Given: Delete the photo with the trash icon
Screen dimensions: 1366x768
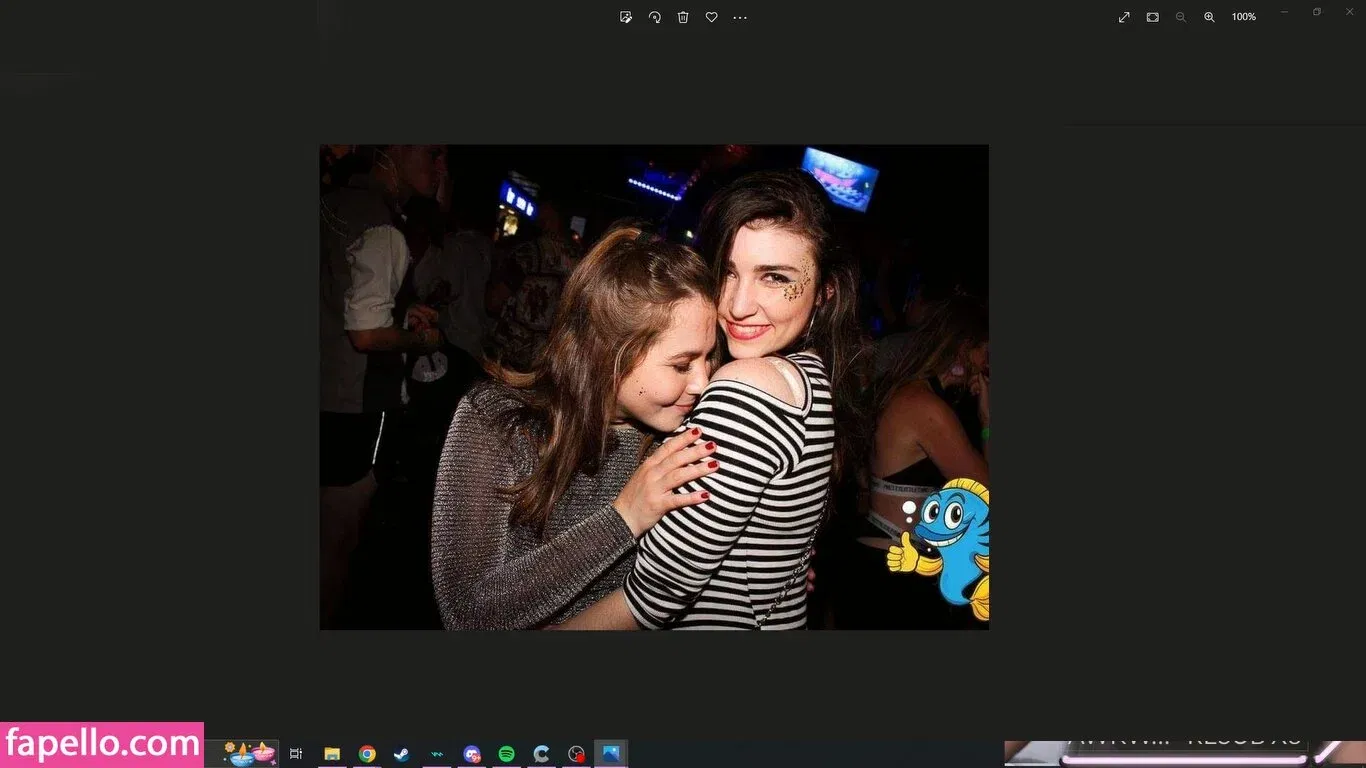Looking at the screenshot, I should 683,17.
